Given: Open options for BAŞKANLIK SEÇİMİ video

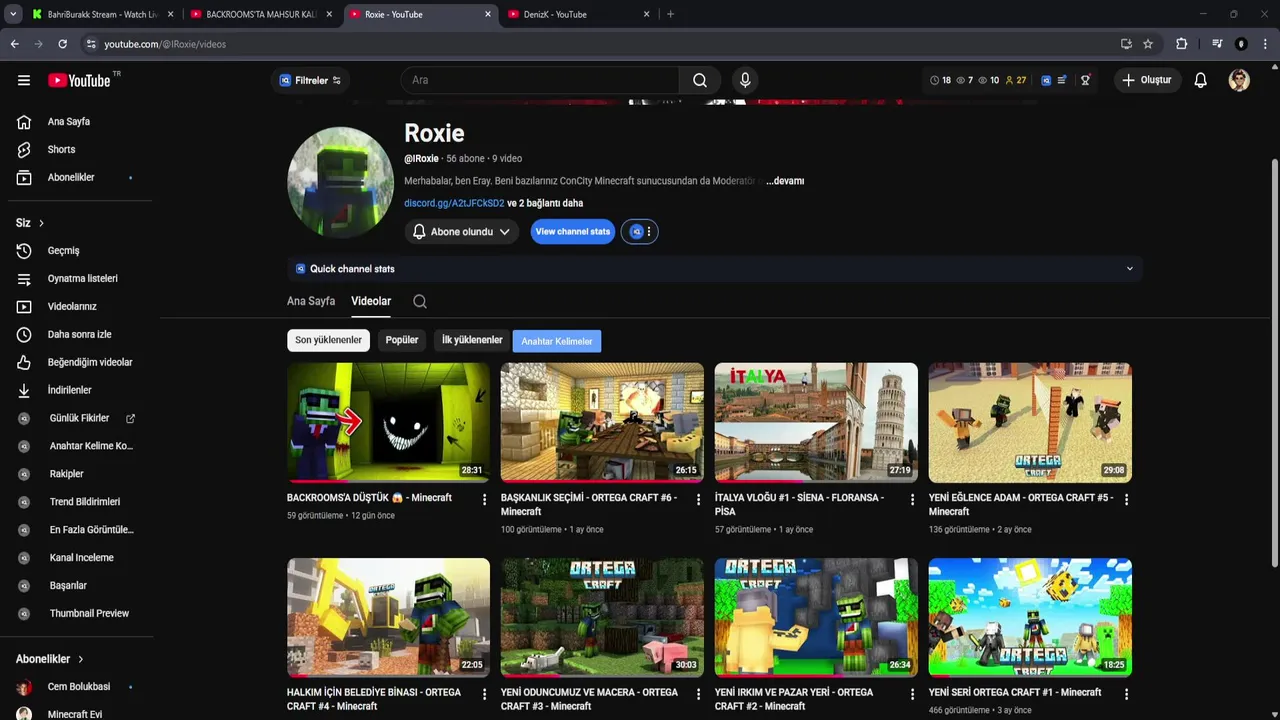Looking at the screenshot, I should click(699, 499).
